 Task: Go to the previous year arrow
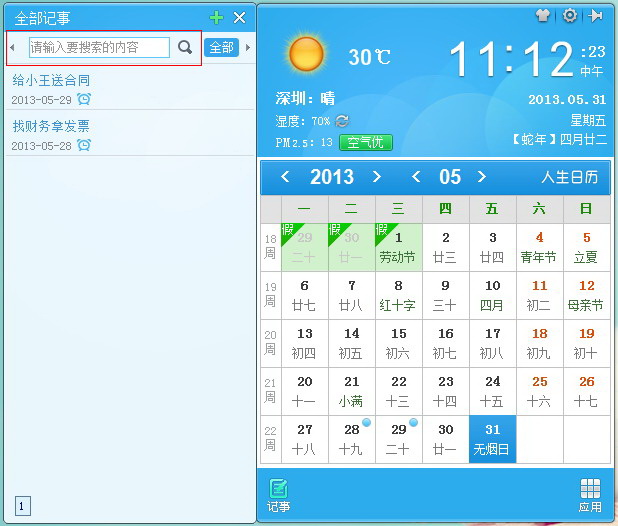285,177
